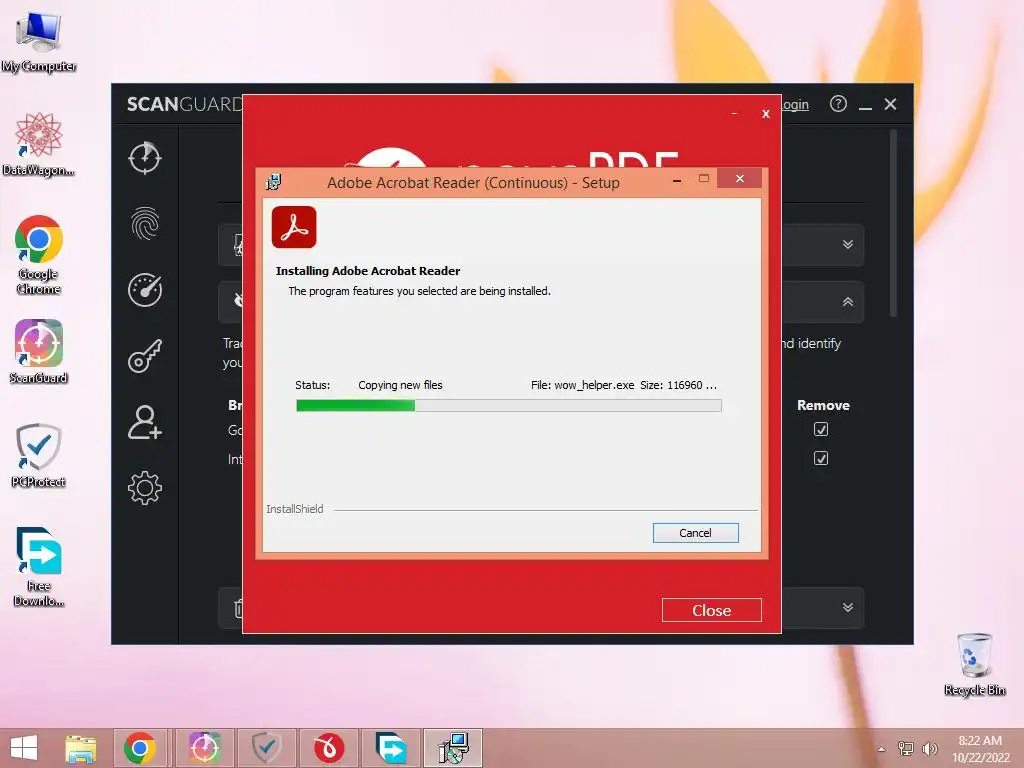Click the installer icon in Setup title bar

274,182
